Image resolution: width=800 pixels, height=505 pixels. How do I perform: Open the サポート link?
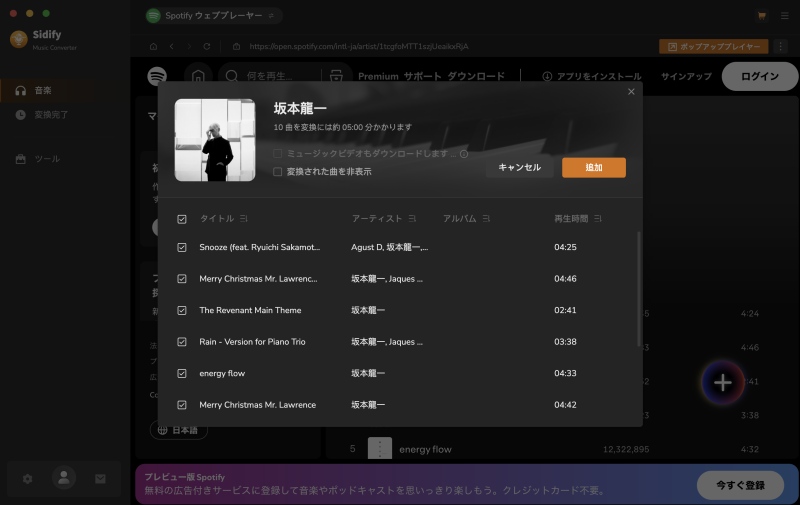(x=422, y=77)
